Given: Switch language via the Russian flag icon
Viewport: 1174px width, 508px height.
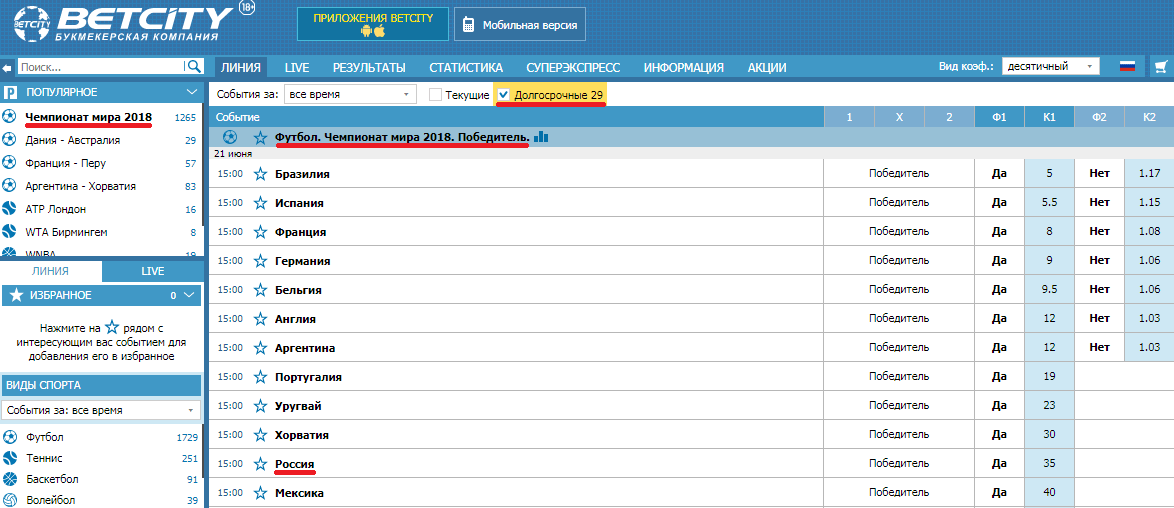Looking at the screenshot, I should point(1128,67).
